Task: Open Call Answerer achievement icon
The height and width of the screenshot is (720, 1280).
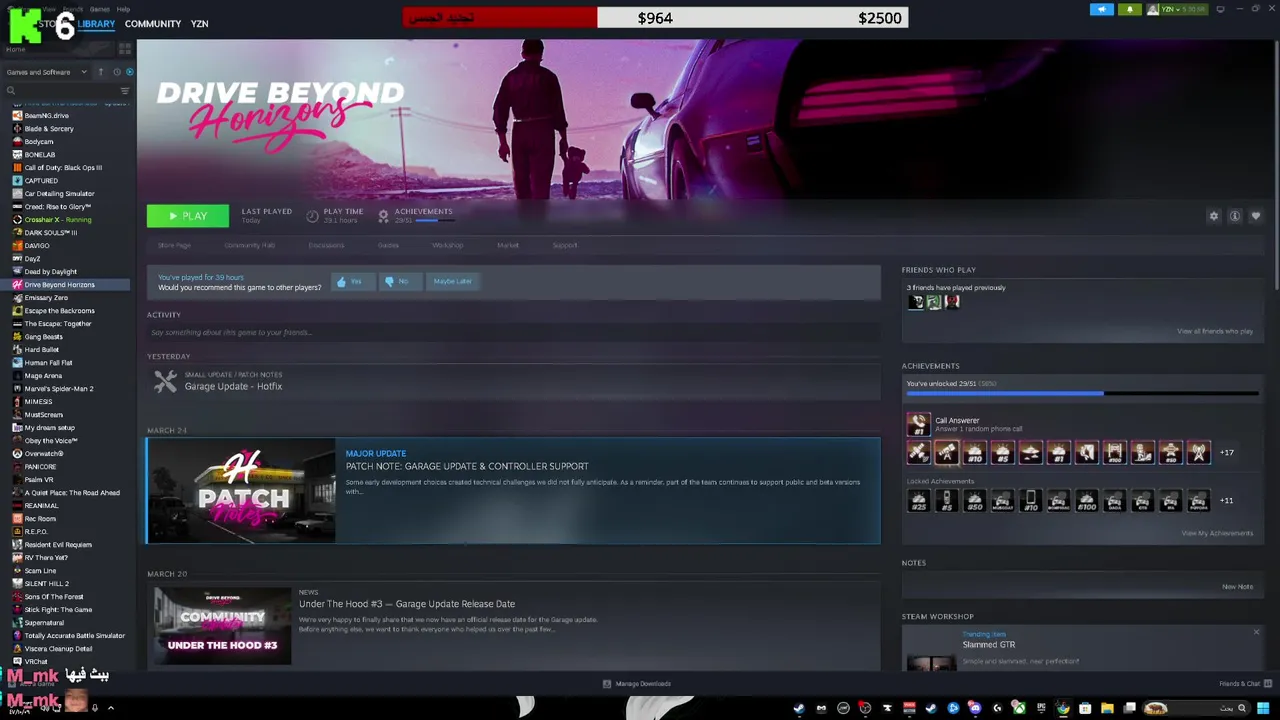Action: click(918, 424)
